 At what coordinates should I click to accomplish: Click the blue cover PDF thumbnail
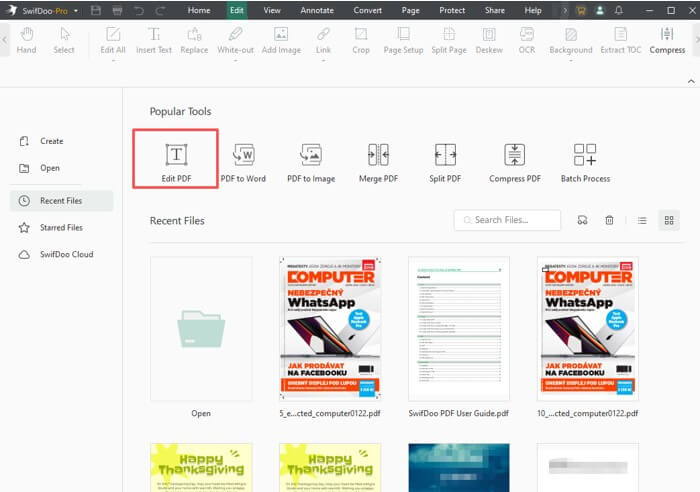[x=458, y=467]
